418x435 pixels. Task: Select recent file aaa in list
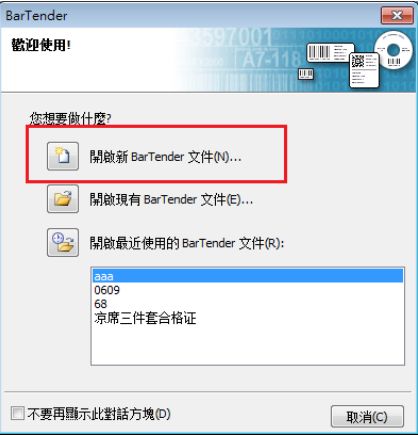tap(248, 276)
